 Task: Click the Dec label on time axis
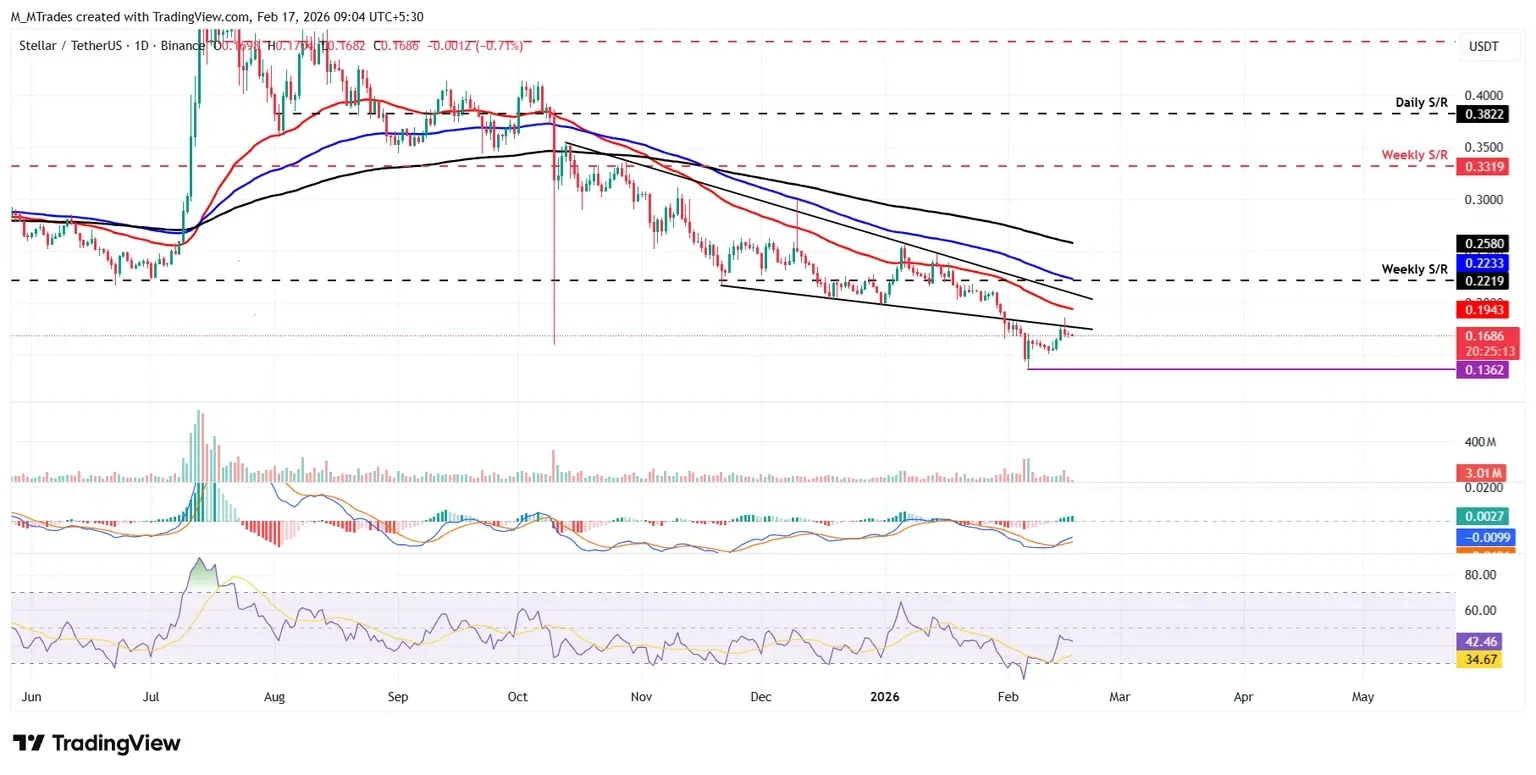760,695
